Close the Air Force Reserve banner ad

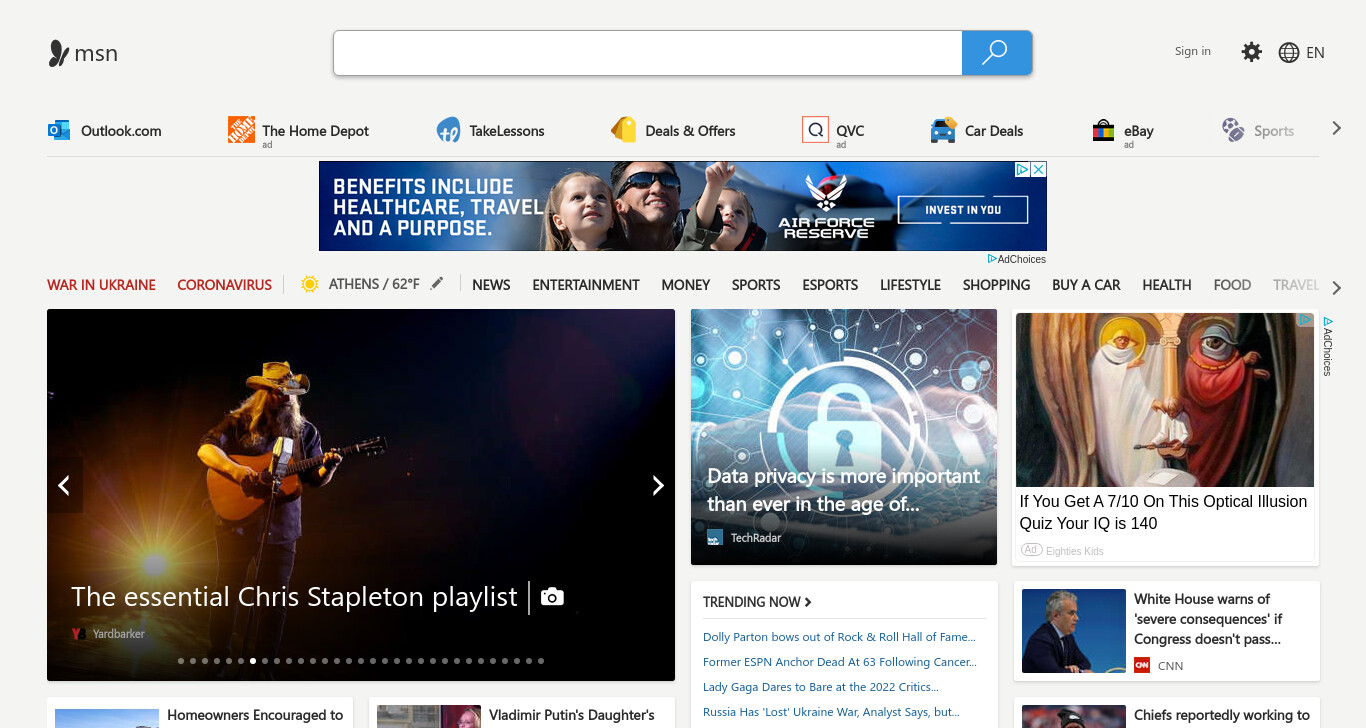tap(1038, 170)
